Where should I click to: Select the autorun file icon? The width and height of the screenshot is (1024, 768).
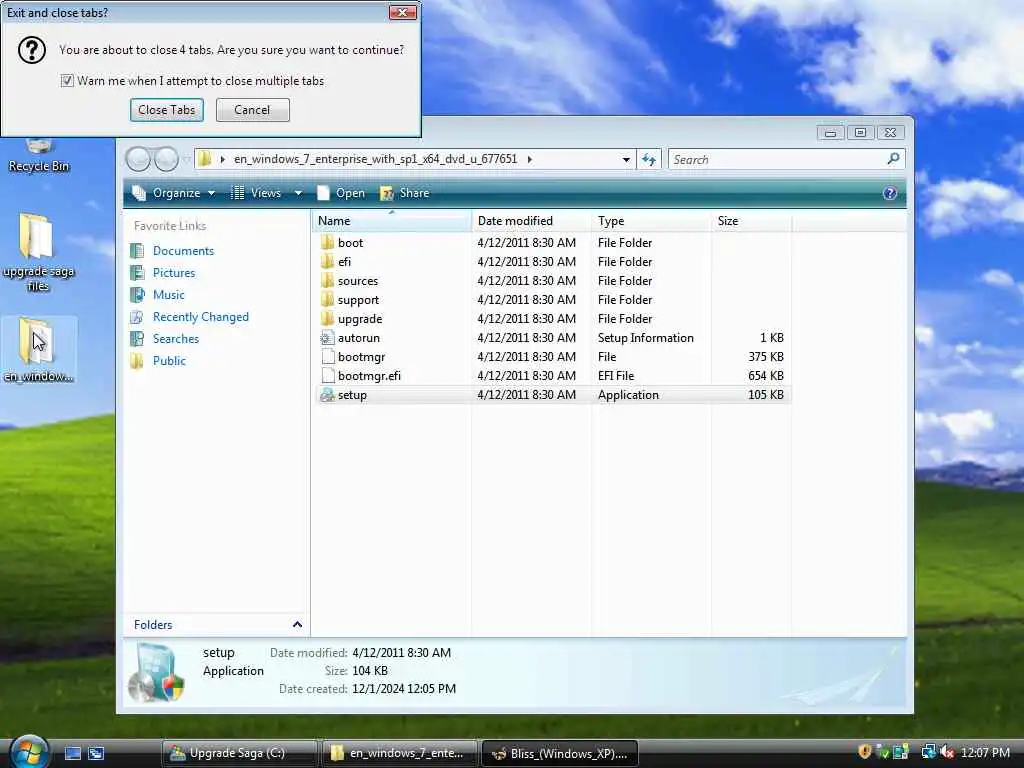click(327, 338)
